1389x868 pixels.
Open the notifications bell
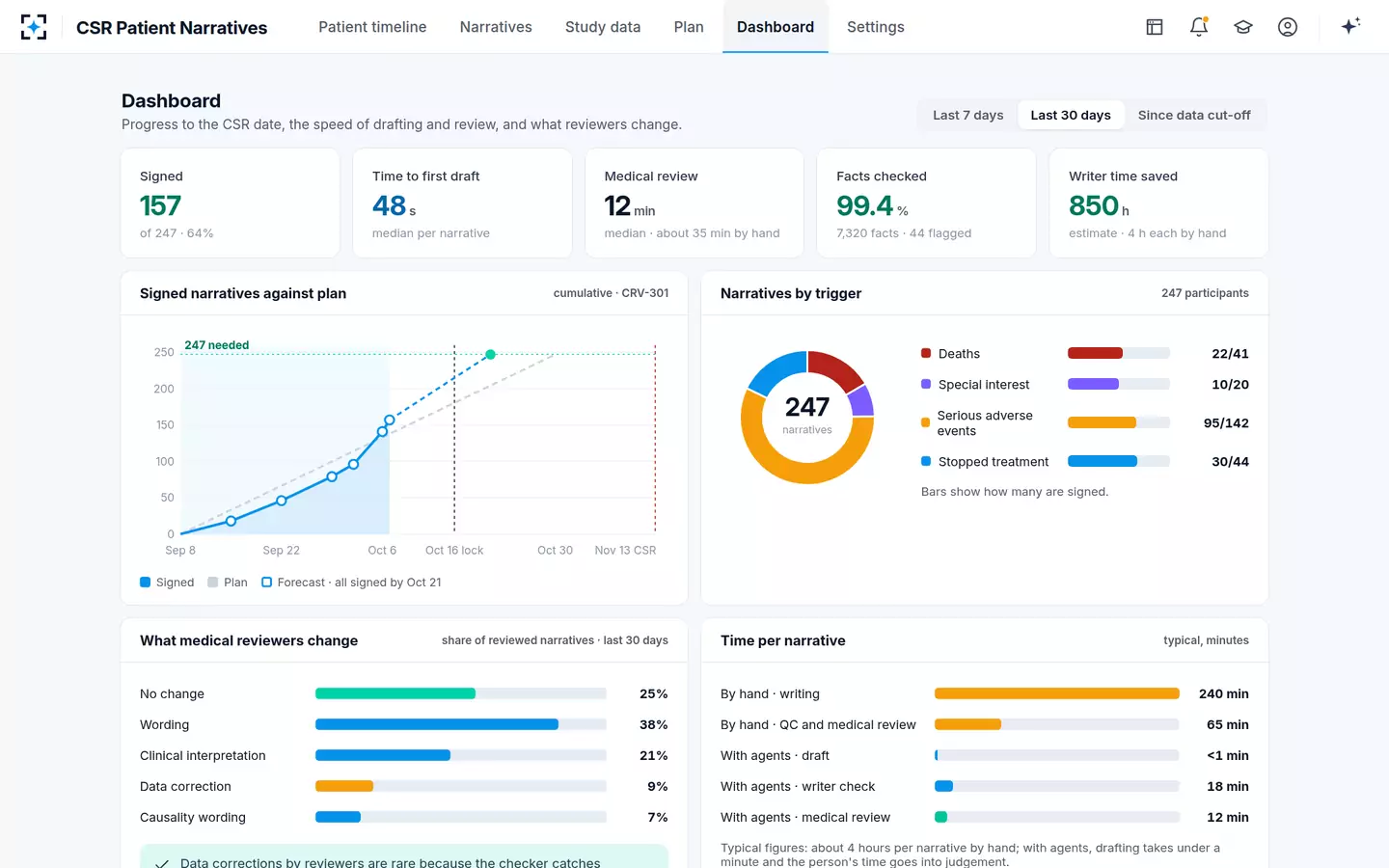[1199, 27]
